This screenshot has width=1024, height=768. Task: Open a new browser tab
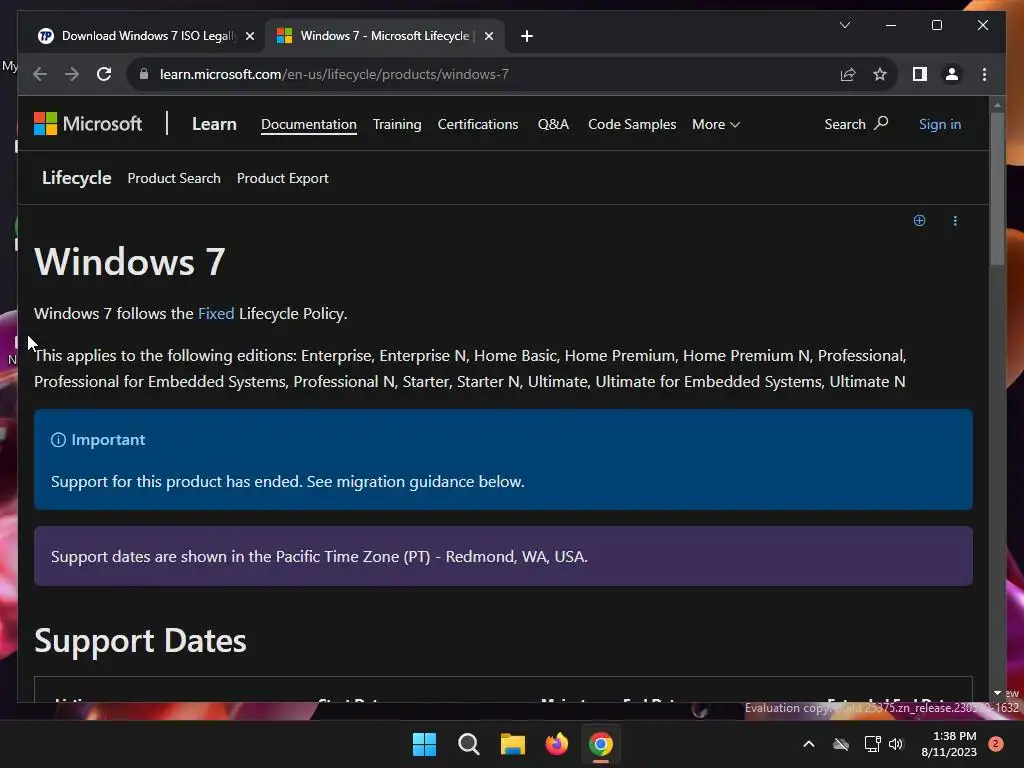527,36
